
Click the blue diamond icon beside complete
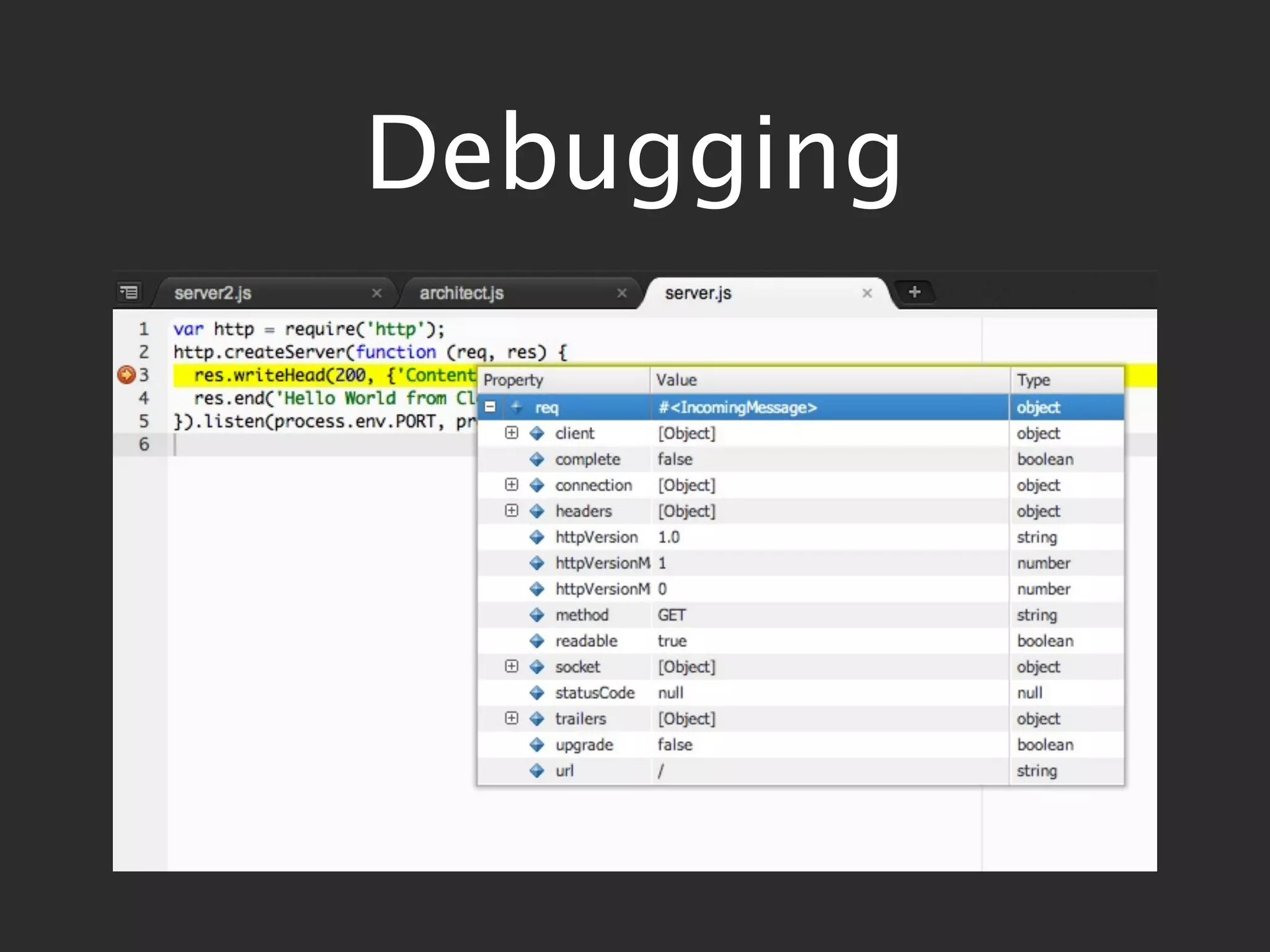click(x=537, y=459)
